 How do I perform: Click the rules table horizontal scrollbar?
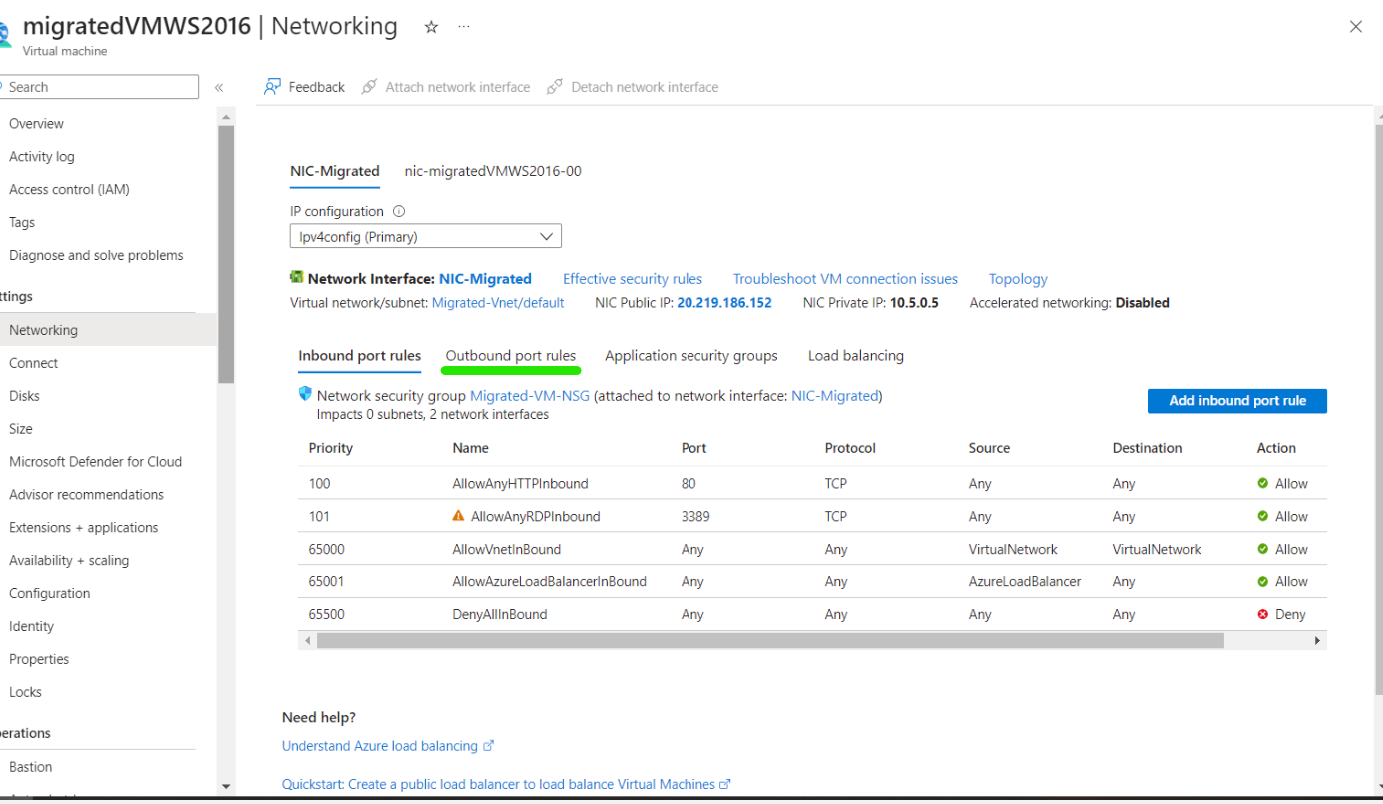770,641
